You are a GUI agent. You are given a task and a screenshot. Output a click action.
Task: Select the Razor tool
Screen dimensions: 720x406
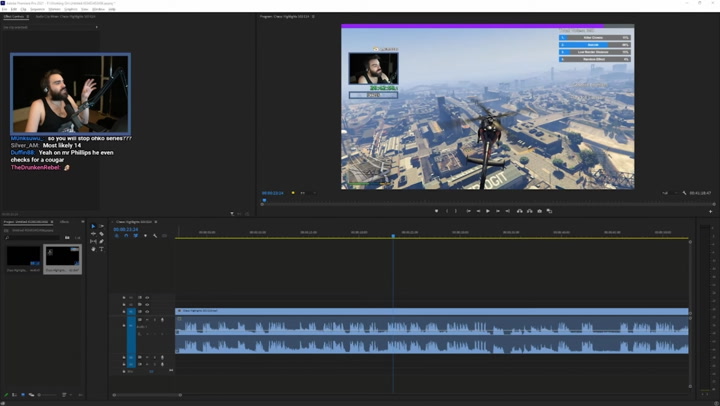(x=101, y=234)
